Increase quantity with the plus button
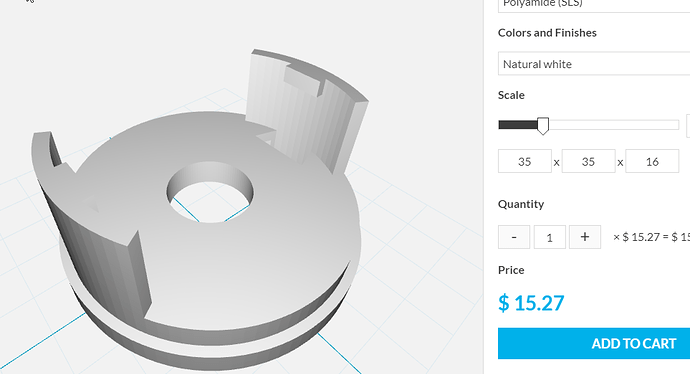 pyautogui.click(x=585, y=237)
